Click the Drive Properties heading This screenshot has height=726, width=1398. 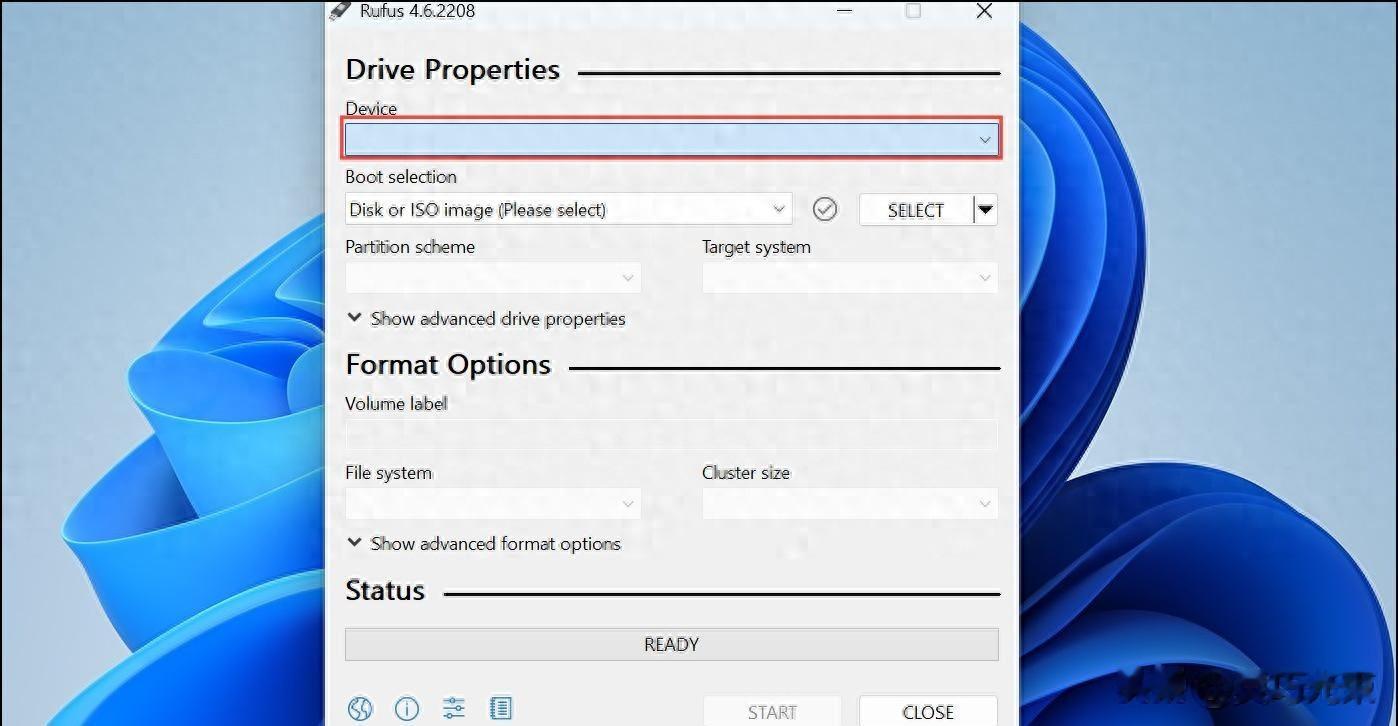coord(453,70)
